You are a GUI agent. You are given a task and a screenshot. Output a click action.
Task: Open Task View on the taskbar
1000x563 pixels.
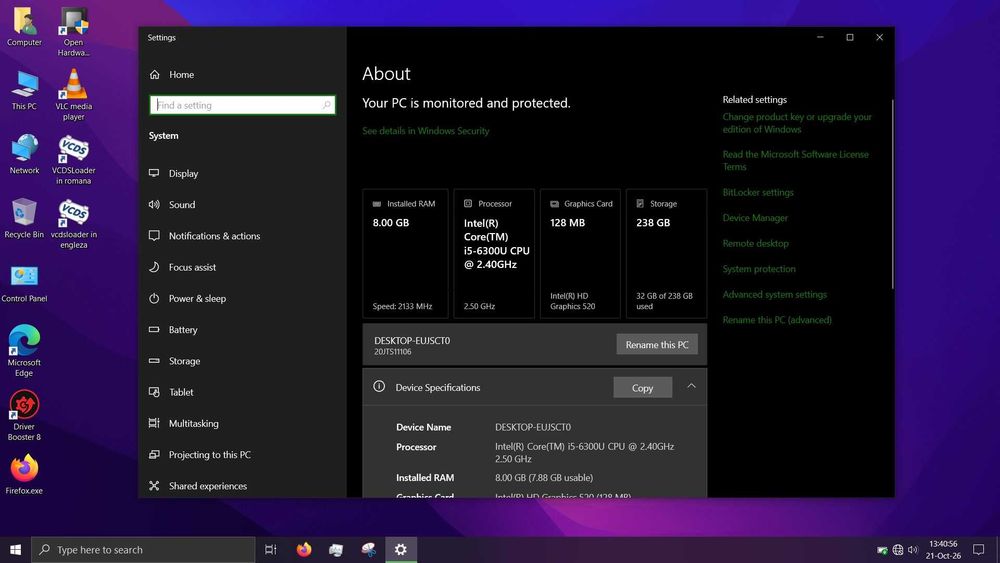(271, 550)
